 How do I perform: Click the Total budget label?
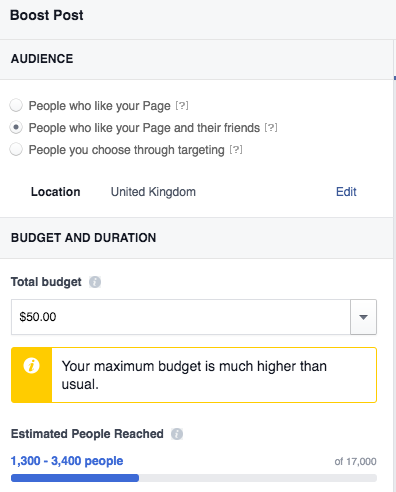[x=46, y=282]
